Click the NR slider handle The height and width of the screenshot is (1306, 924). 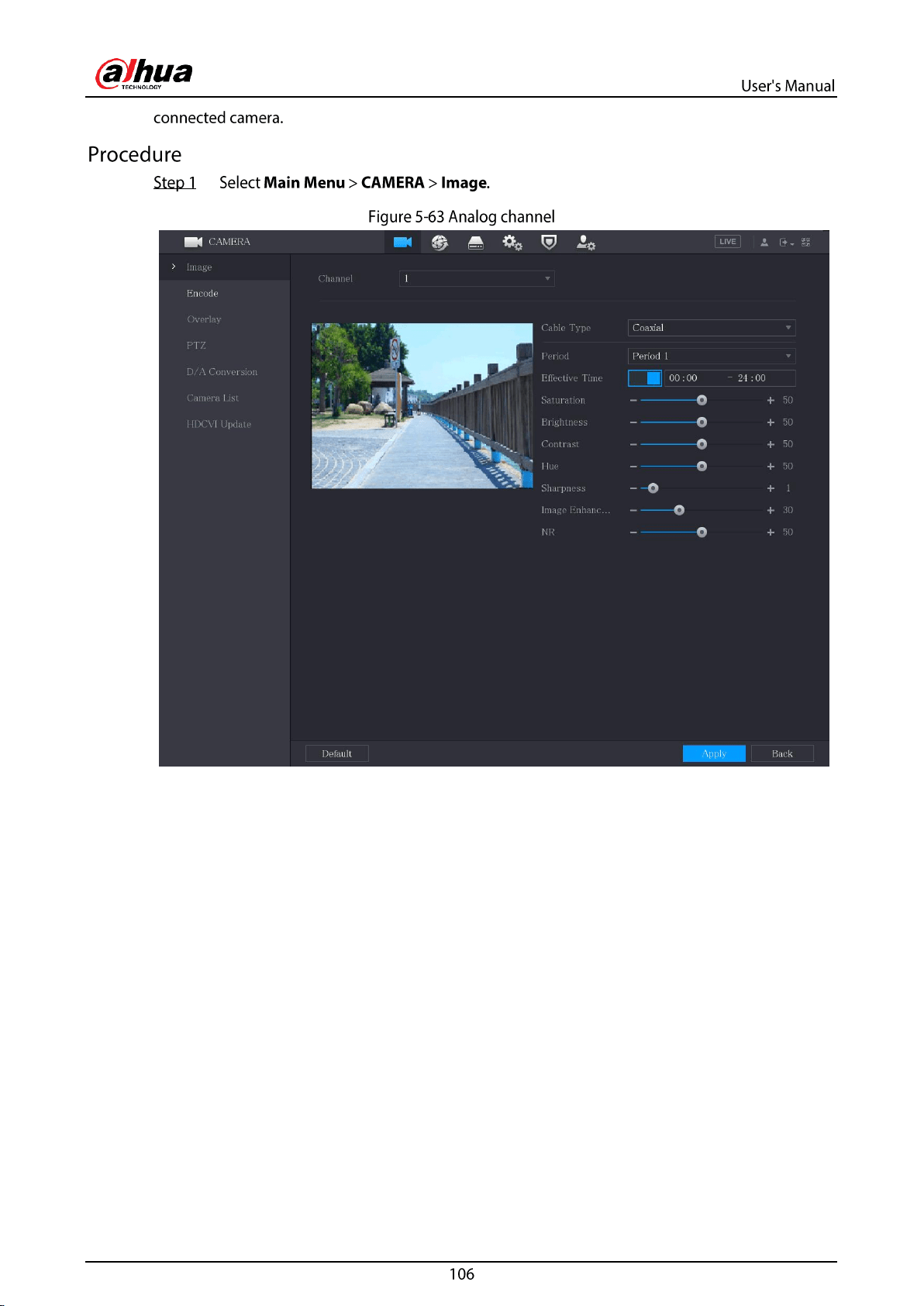tap(702, 532)
